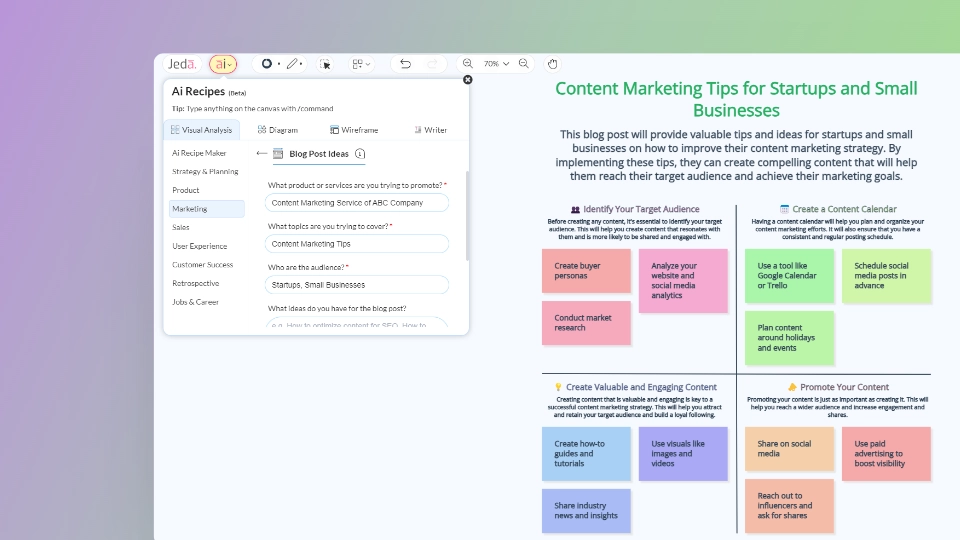Select the Retrospective category
This screenshot has height=540, width=960.
(x=195, y=283)
